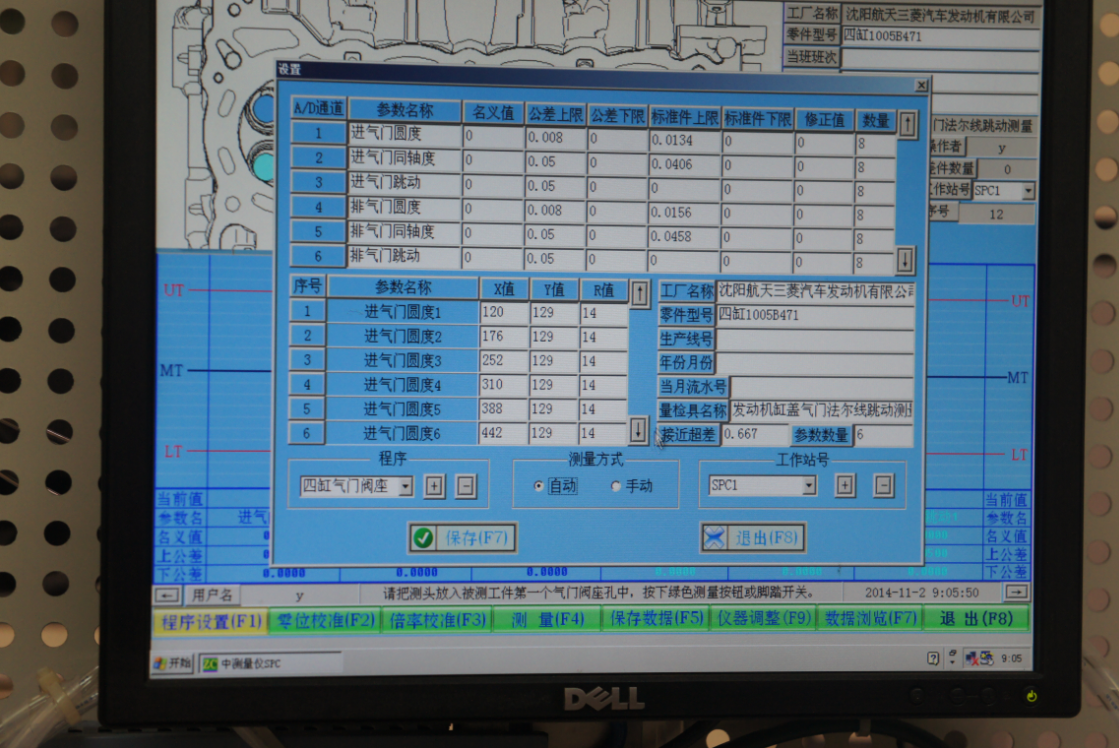Close the 设置 dialog with the X
Image resolution: width=1119 pixels, height=748 pixels.
(x=921, y=85)
